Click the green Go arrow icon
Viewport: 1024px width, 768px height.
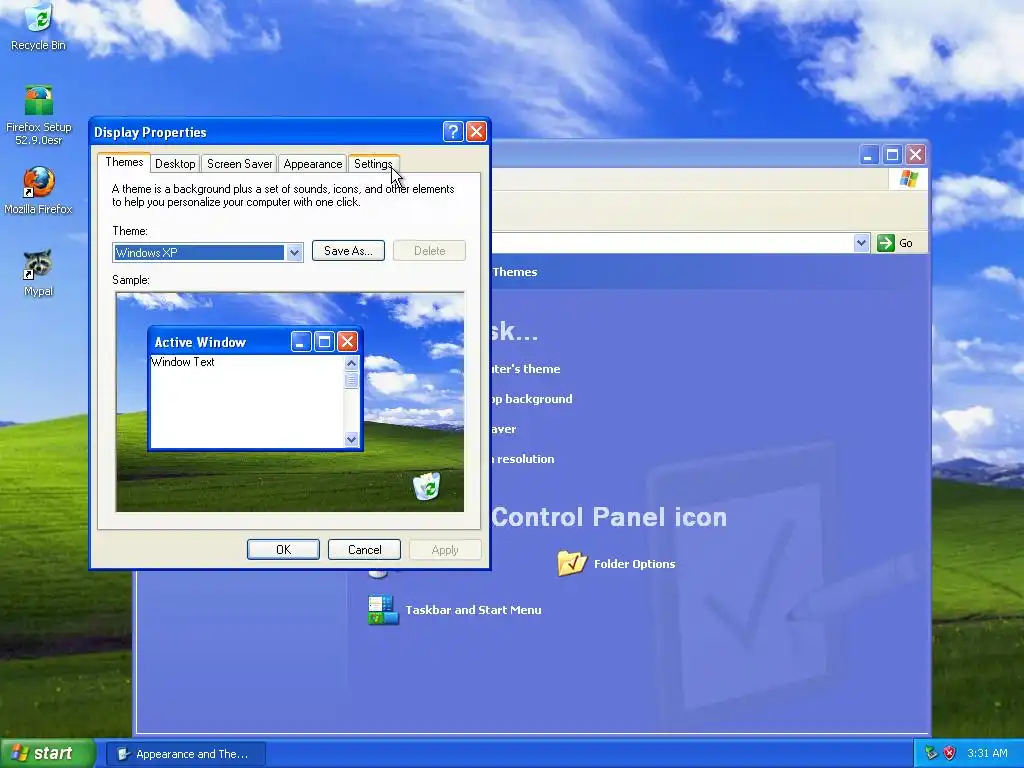pos(886,243)
